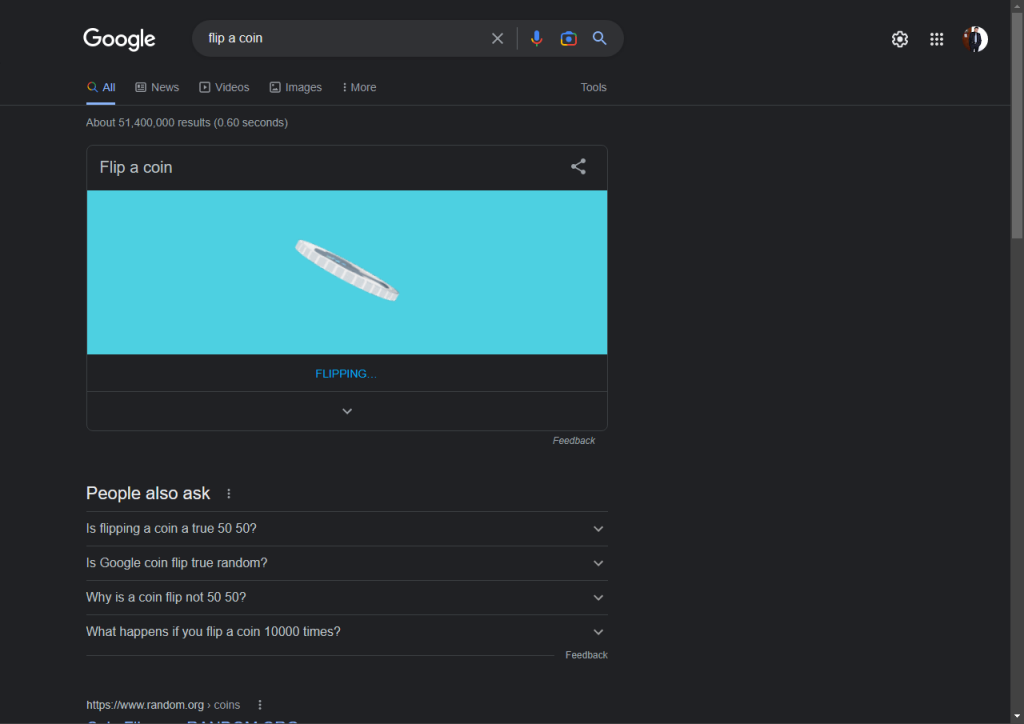Expand Is Google coin flip true random?
The width and height of the screenshot is (1024, 724).
click(347, 563)
